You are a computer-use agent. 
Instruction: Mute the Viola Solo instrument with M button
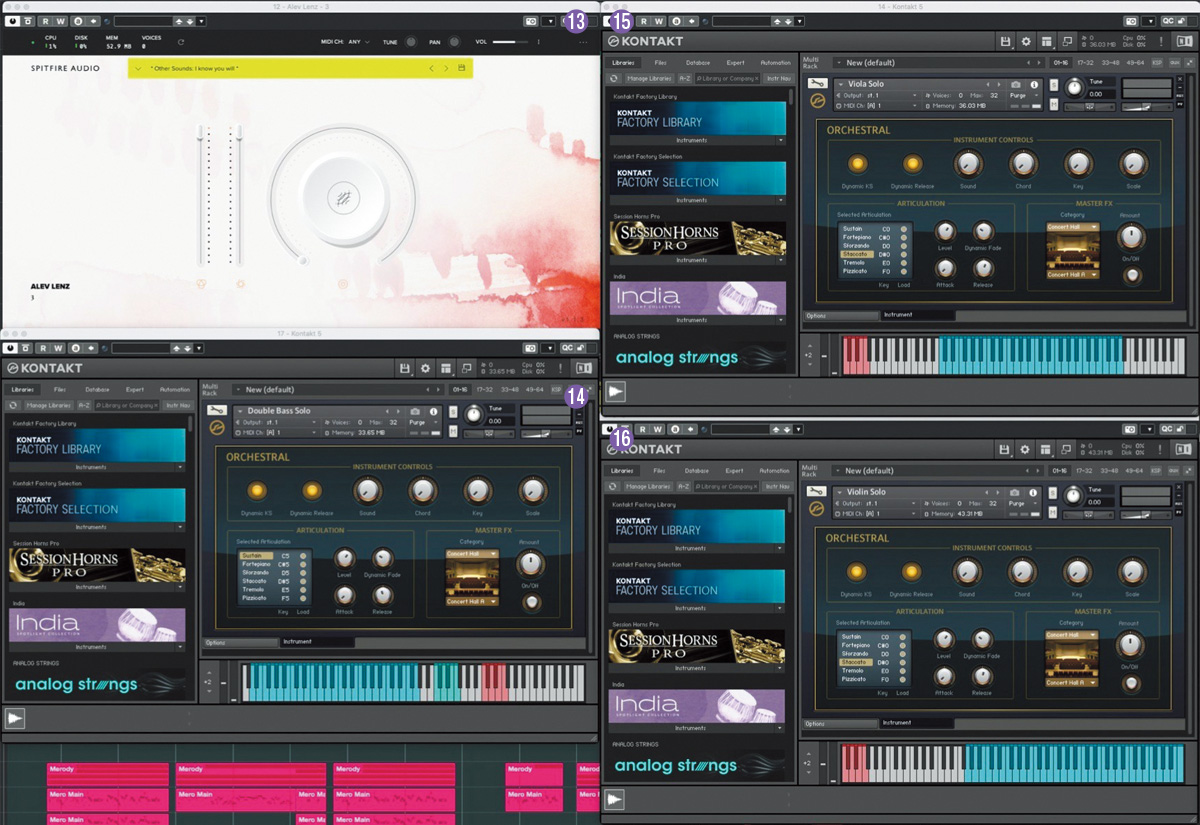[x=1052, y=106]
